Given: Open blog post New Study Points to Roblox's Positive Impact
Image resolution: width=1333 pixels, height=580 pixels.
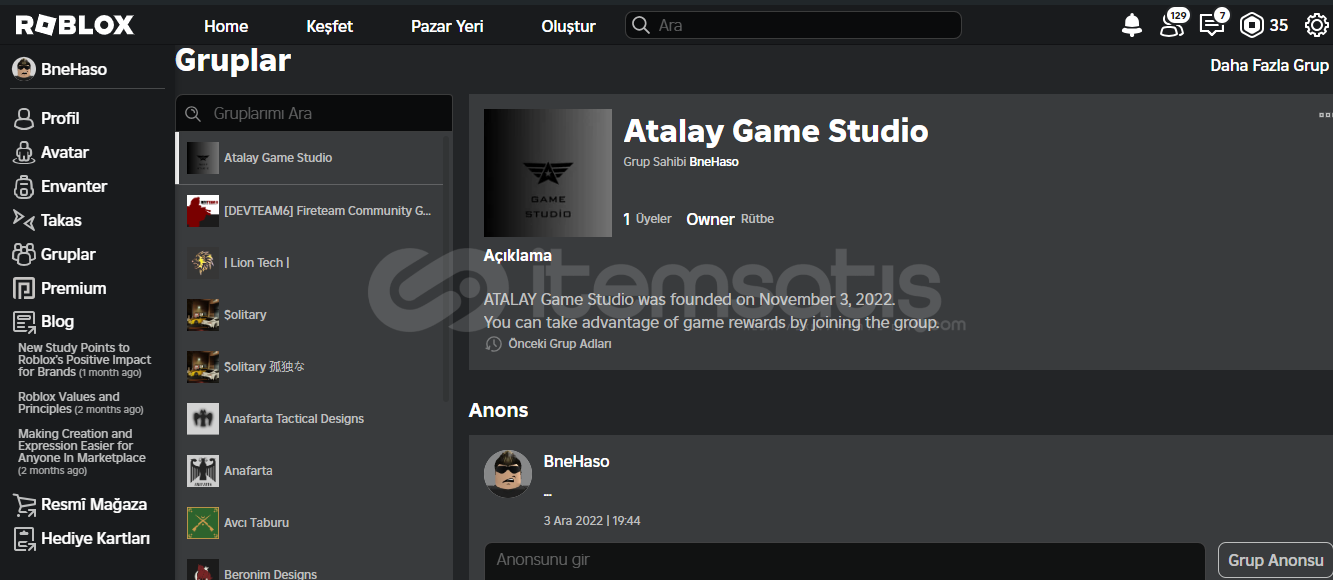Looking at the screenshot, I should click(85, 360).
